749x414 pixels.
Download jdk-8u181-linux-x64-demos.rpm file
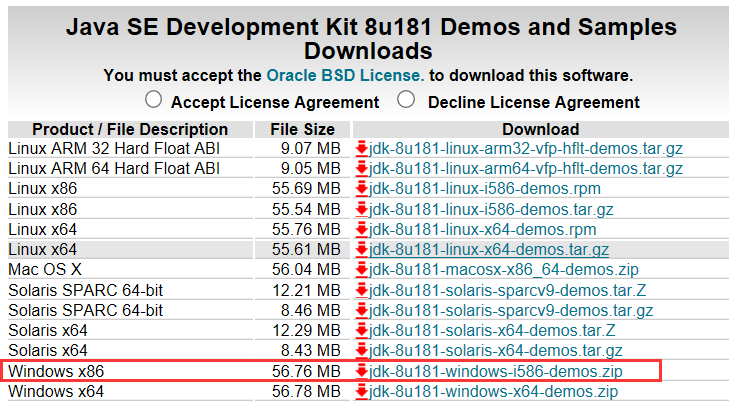click(x=482, y=230)
